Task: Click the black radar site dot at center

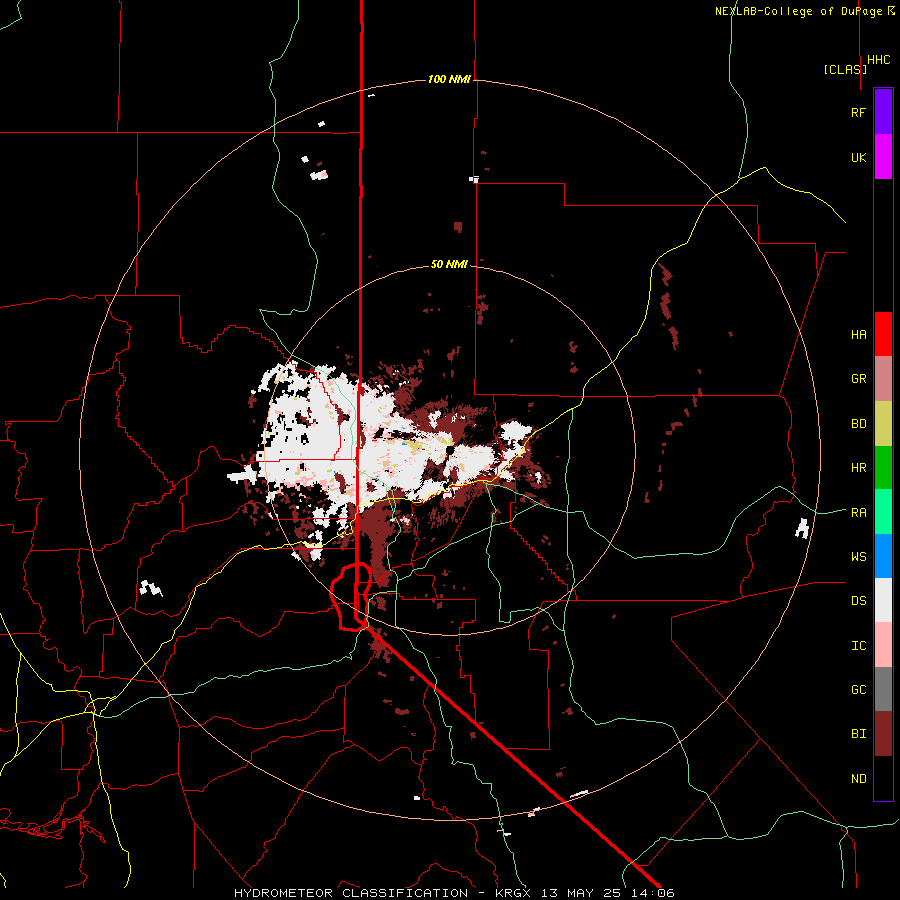Action: point(449,450)
